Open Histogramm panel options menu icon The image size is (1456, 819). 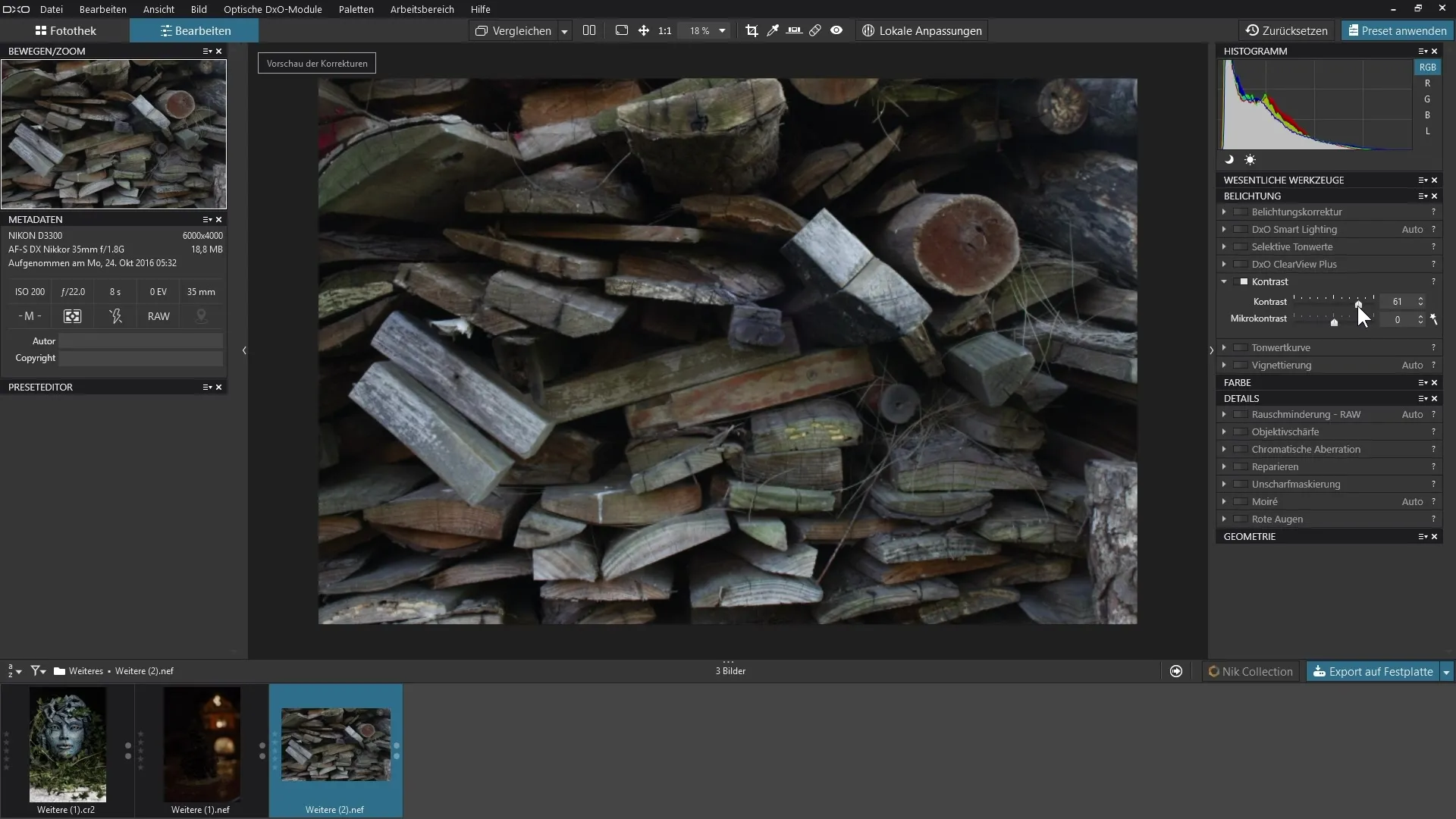(x=1423, y=52)
